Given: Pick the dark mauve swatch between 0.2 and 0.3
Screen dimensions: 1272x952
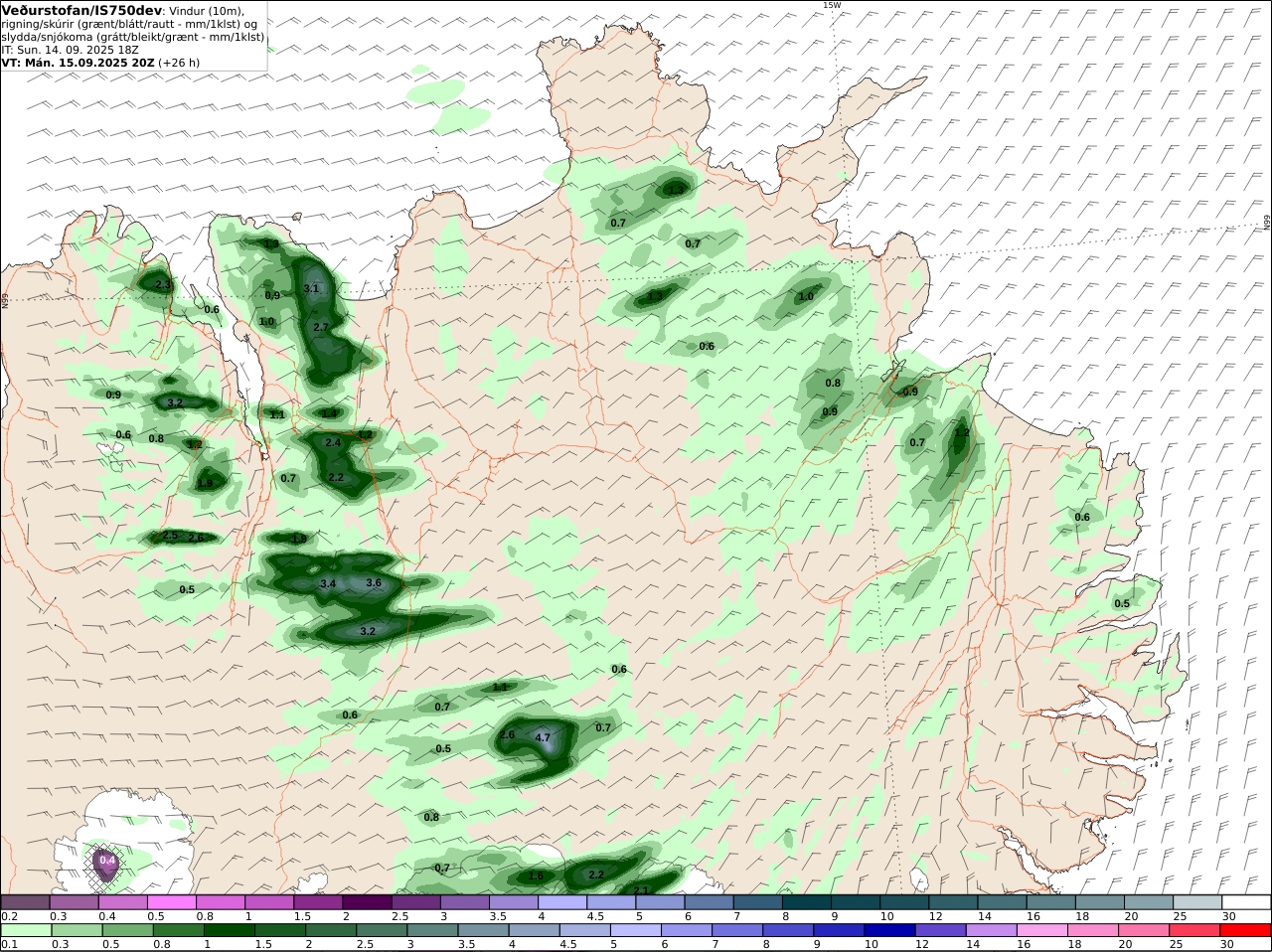Looking at the screenshot, I should 26,902.
